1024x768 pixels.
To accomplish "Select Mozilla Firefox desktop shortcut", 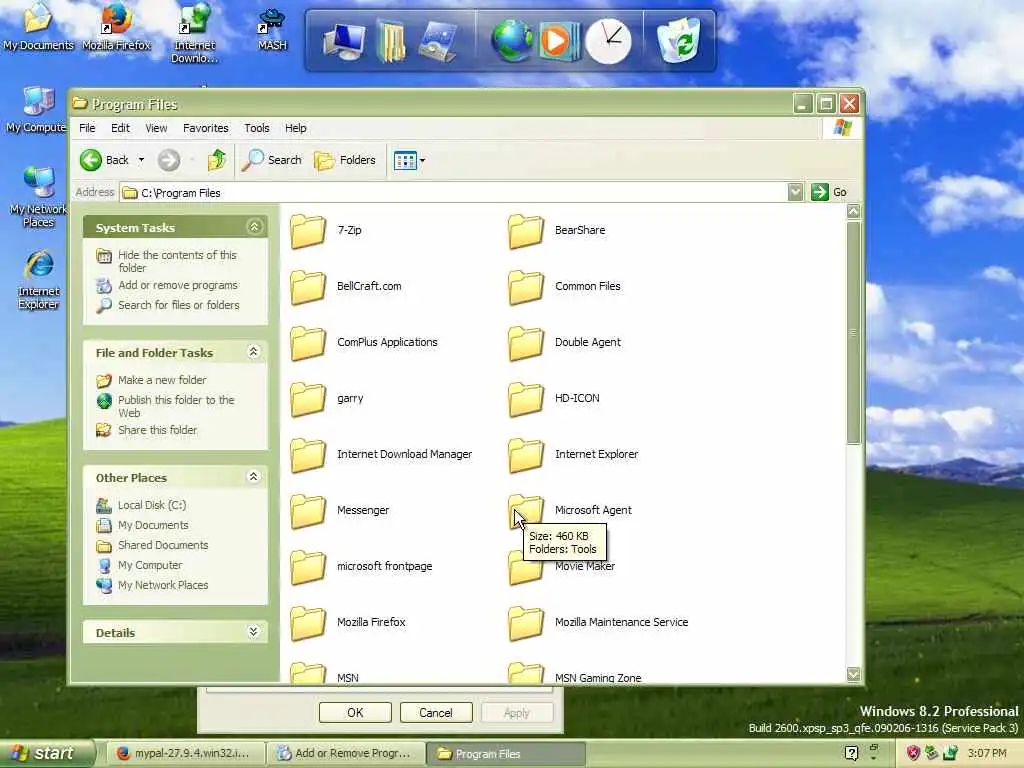I will tap(116, 29).
